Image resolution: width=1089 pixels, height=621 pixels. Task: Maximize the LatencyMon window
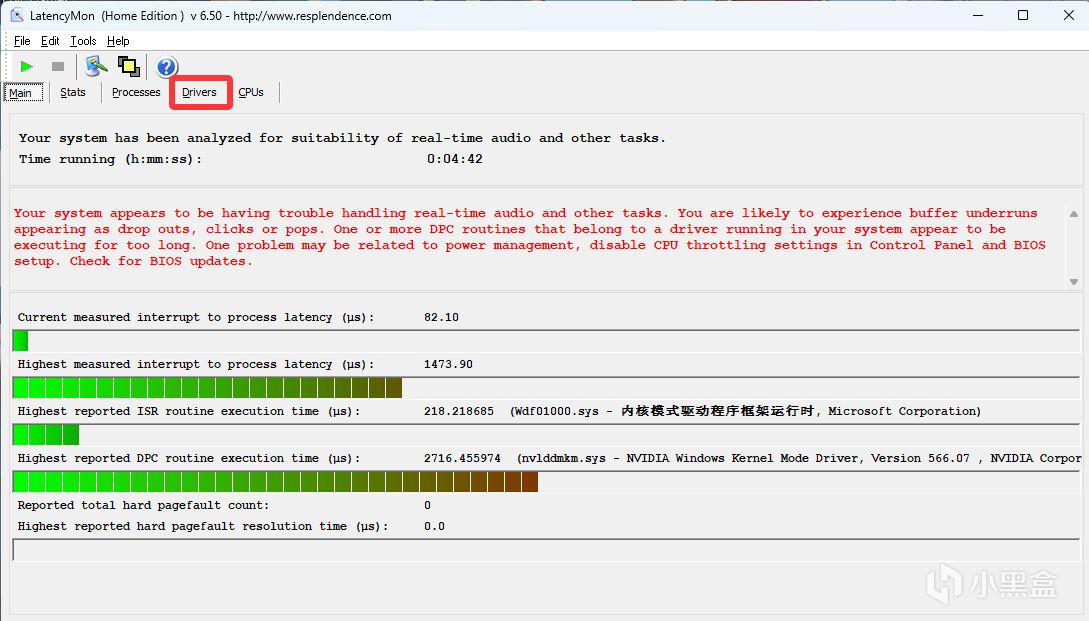[1023, 15]
